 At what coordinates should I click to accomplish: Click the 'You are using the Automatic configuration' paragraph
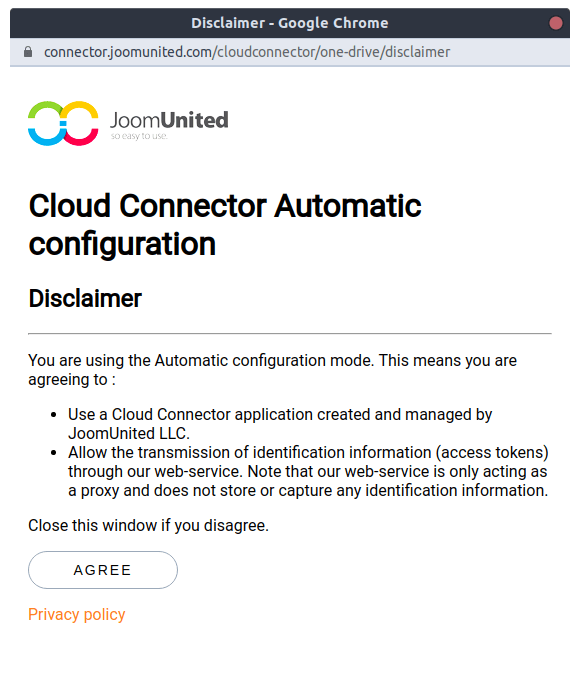[x=272, y=370]
